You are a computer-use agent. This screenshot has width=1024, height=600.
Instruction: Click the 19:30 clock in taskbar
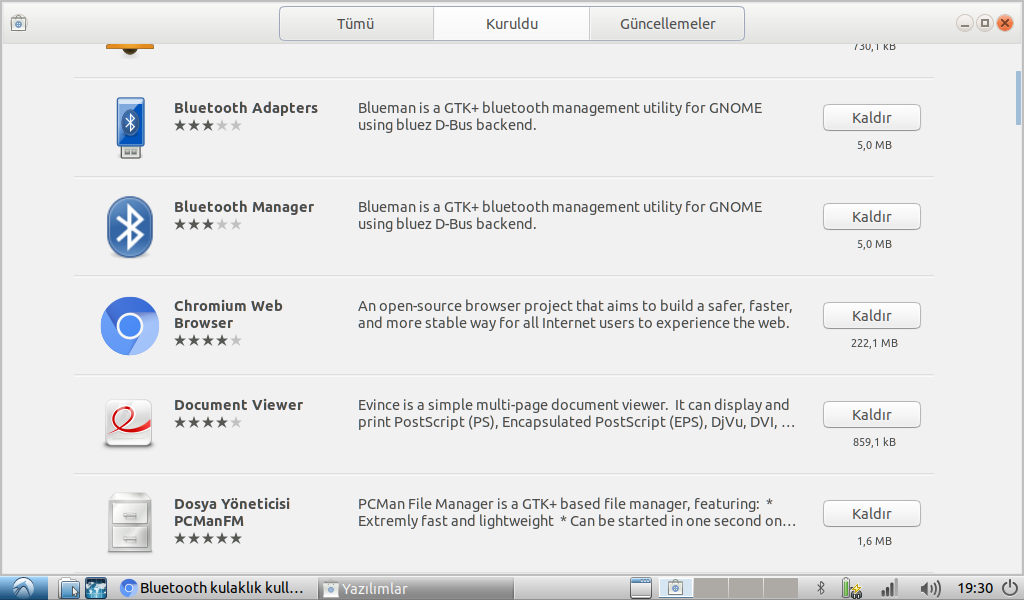[975, 588]
